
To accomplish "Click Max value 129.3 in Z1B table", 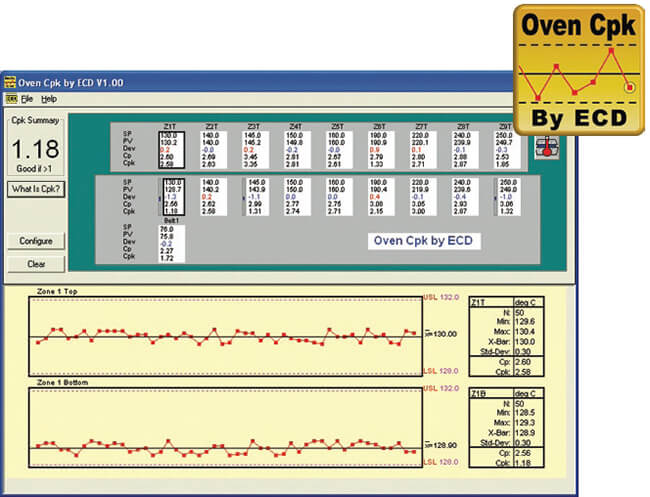I will (525, 423).
